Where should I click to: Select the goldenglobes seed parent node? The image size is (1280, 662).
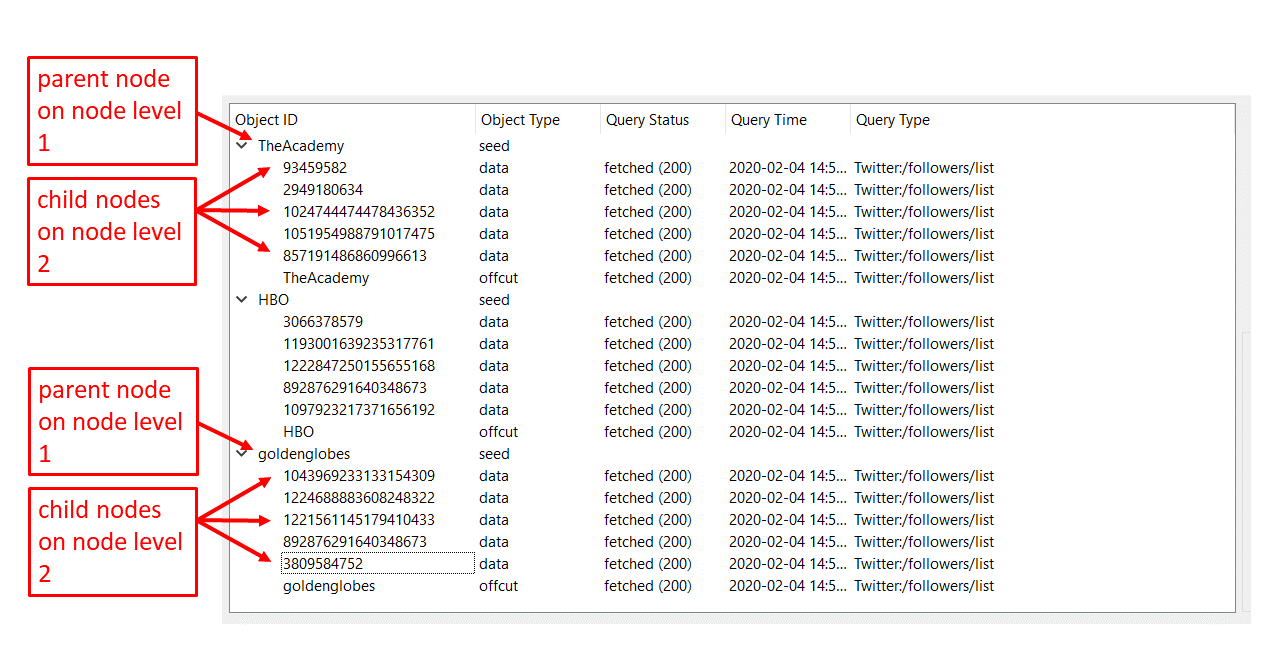304,454
